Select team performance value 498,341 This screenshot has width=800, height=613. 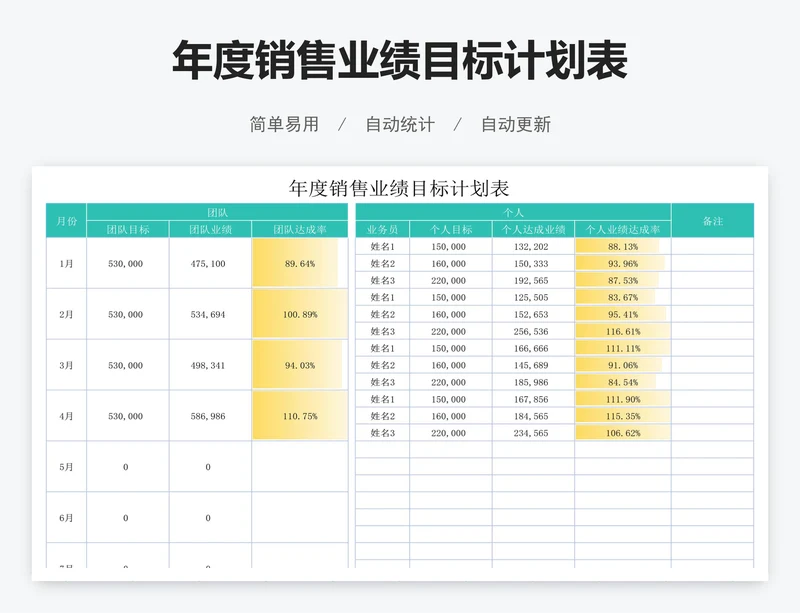[208, 365]
